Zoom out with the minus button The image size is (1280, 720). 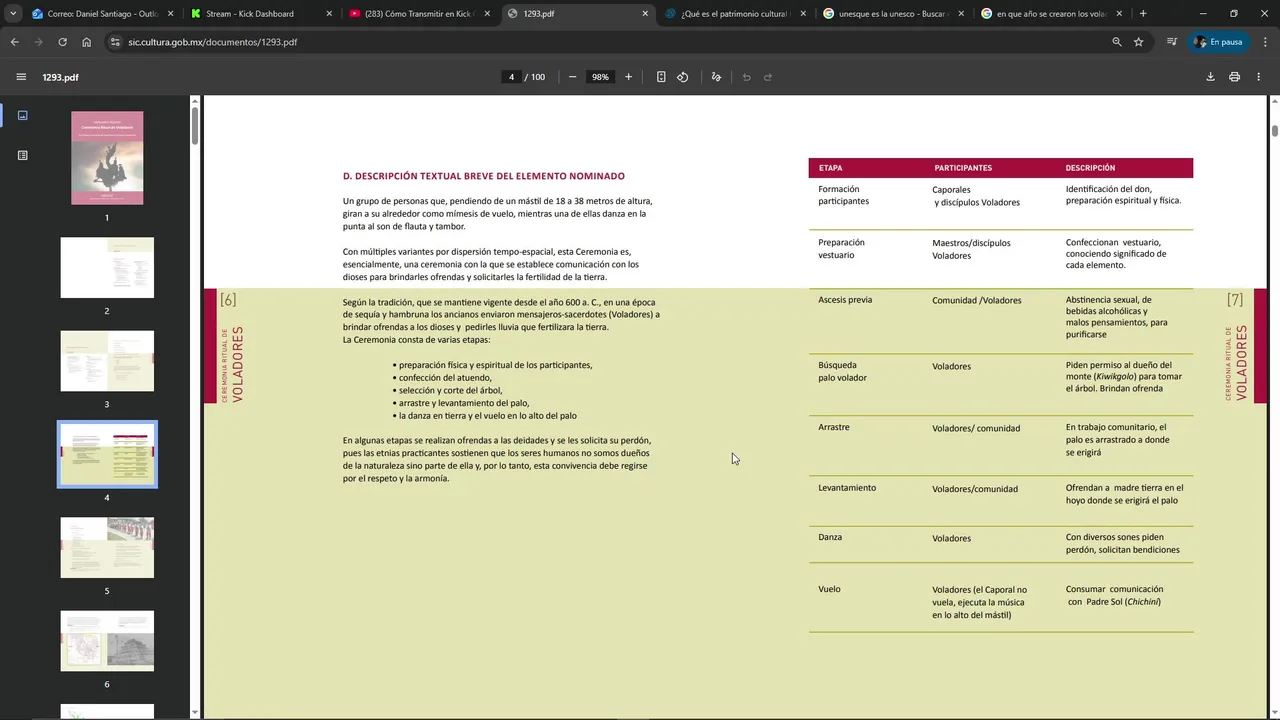[572, 77]
